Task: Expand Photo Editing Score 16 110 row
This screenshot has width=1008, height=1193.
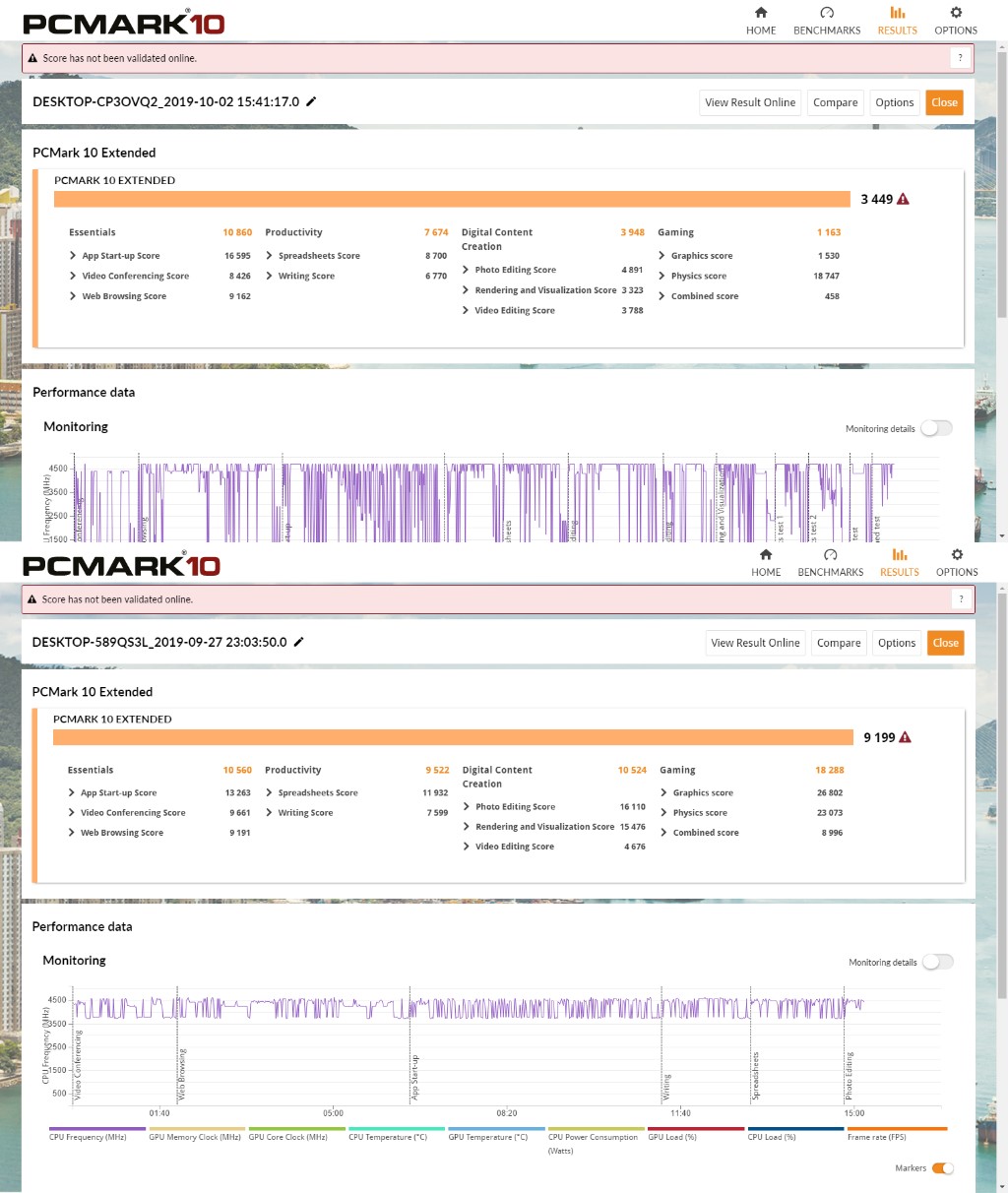Action: [x=554, y=807]
